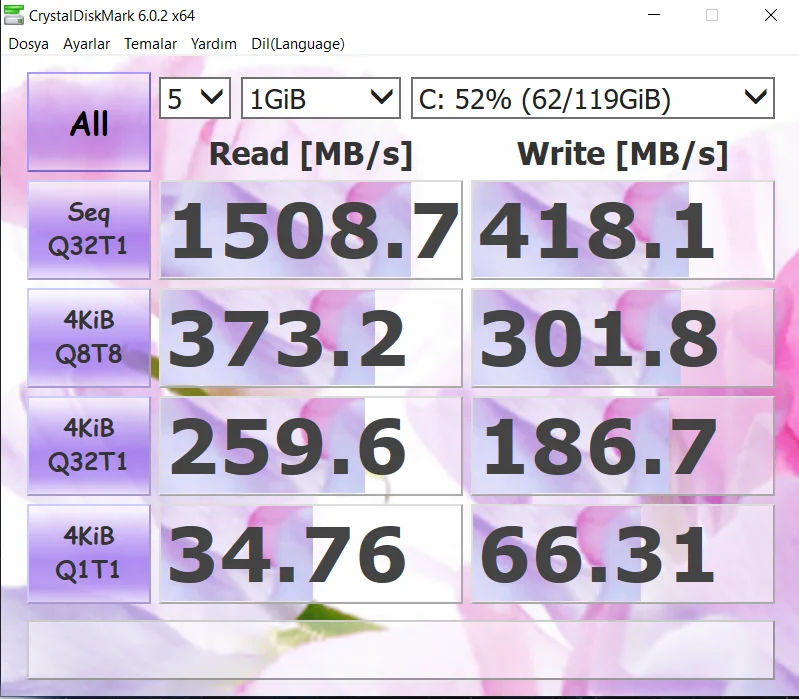The width and height of the screenshot is (799, 699).
Task: Click the Write [MB/s] column header
Action: (x=623, y=154)
